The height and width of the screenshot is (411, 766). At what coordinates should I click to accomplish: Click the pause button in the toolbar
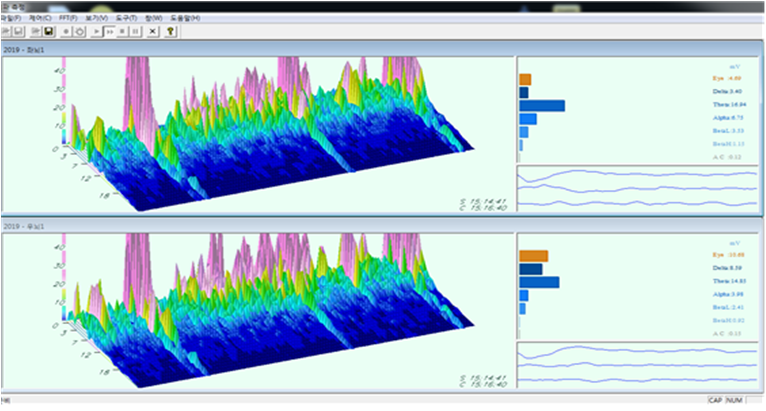134,31
